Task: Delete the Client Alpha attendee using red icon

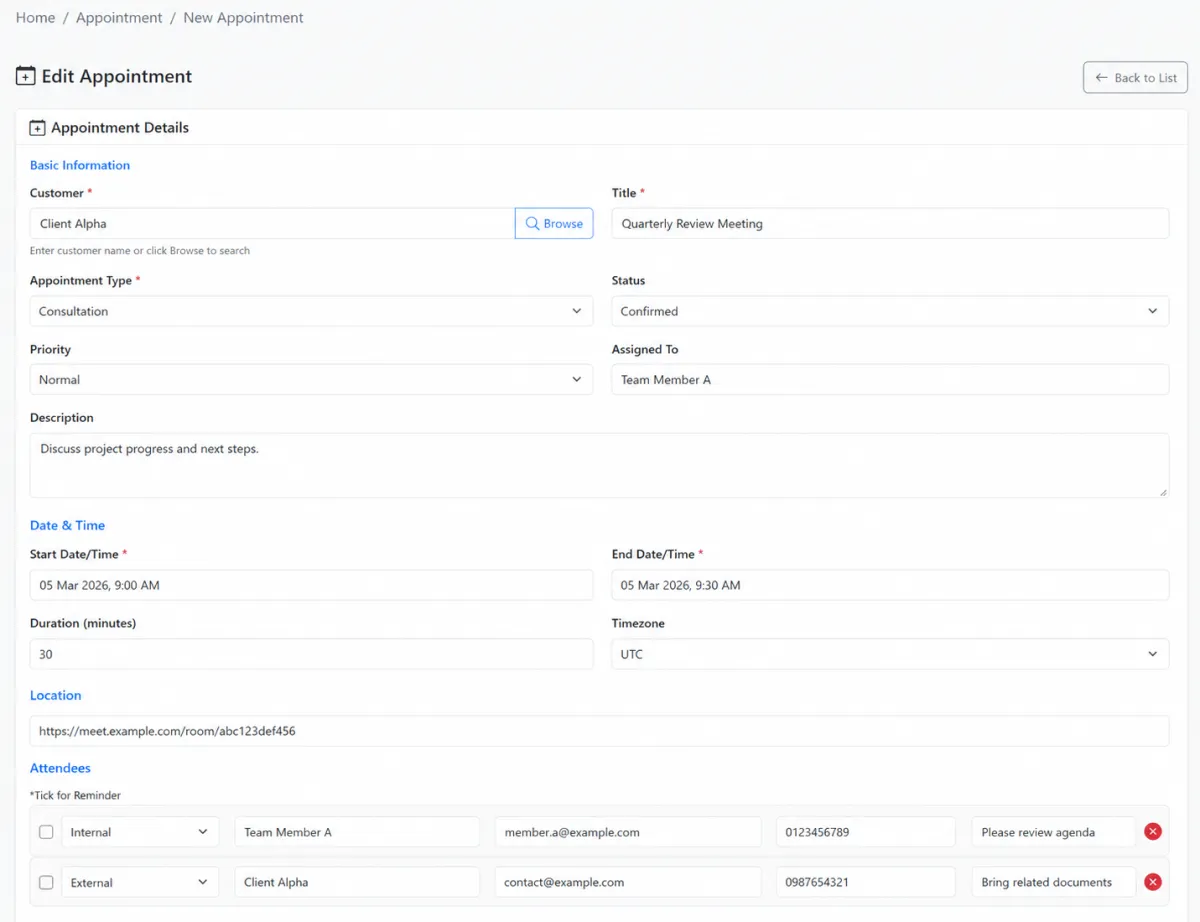Action: (x=1153, y=882)
